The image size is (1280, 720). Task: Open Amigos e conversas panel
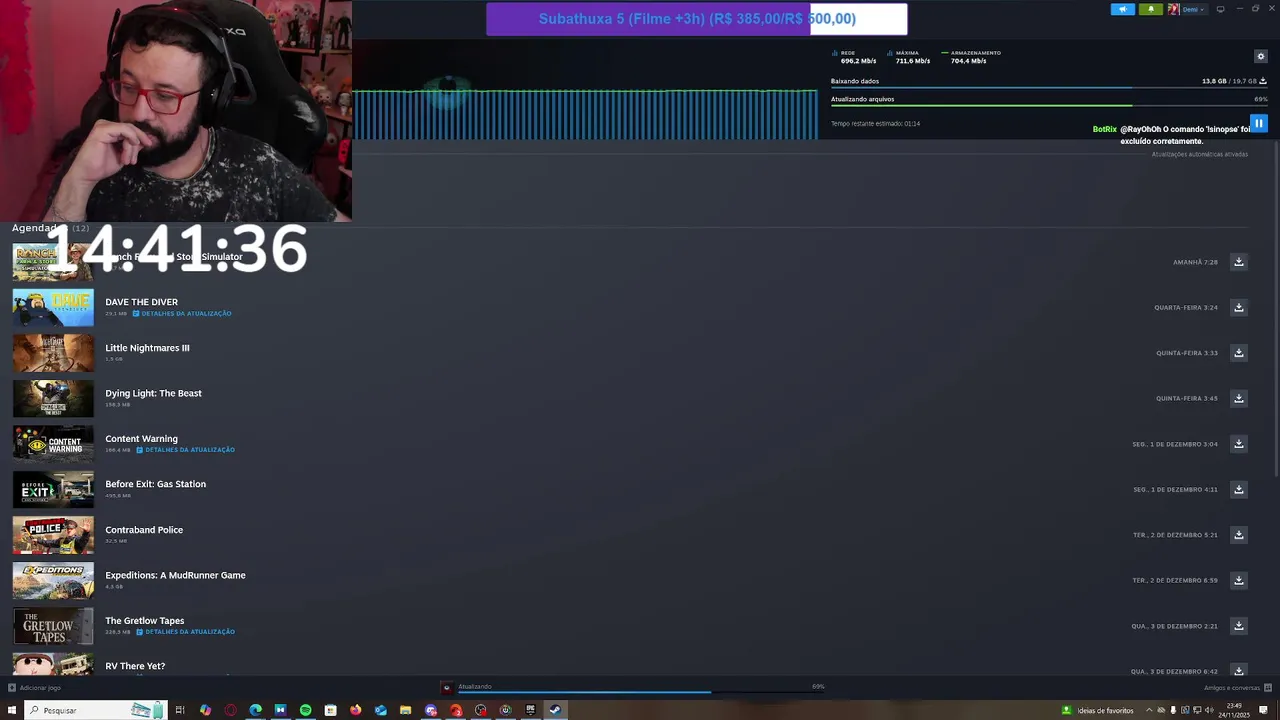(x=1238, y=688)
